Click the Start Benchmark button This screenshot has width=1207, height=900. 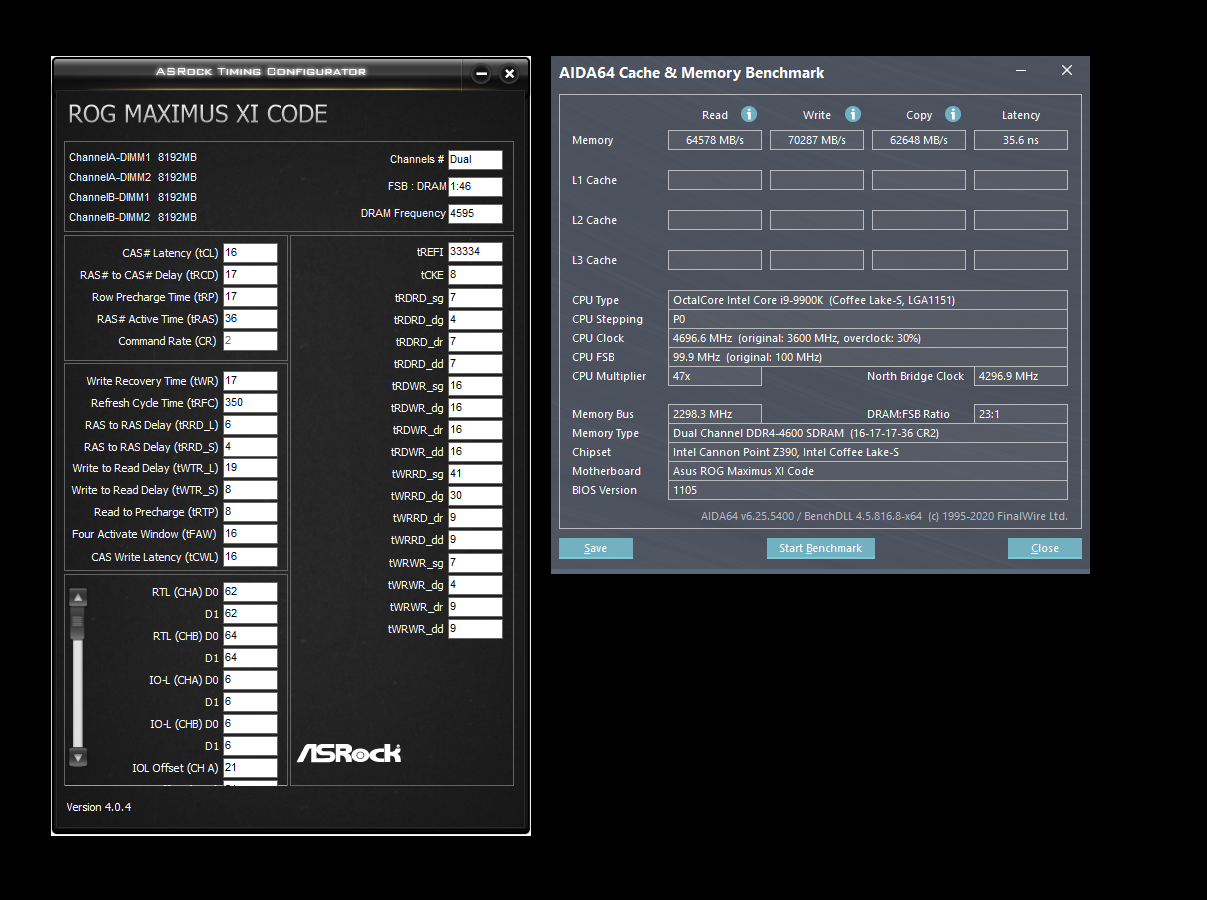[821, 548]
